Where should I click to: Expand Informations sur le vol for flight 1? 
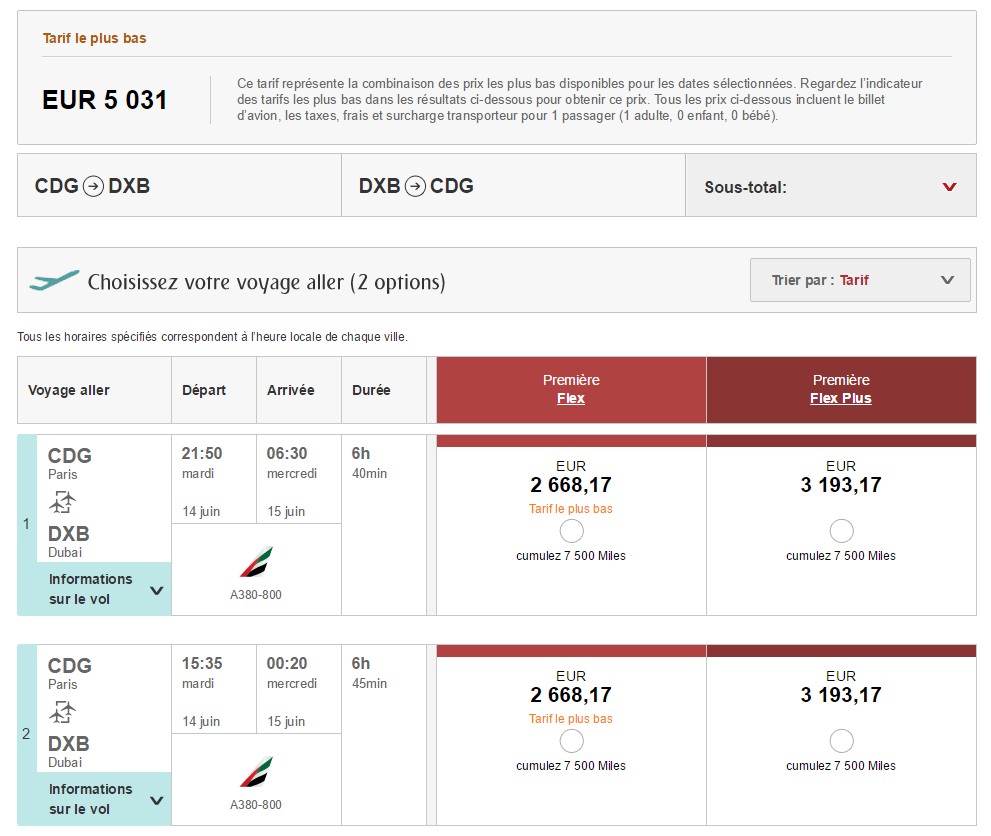click(104, 589)
